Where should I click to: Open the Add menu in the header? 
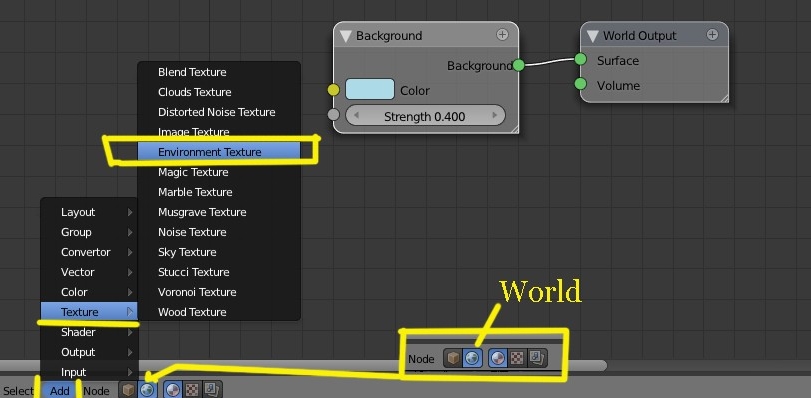[x=59, y=391]
